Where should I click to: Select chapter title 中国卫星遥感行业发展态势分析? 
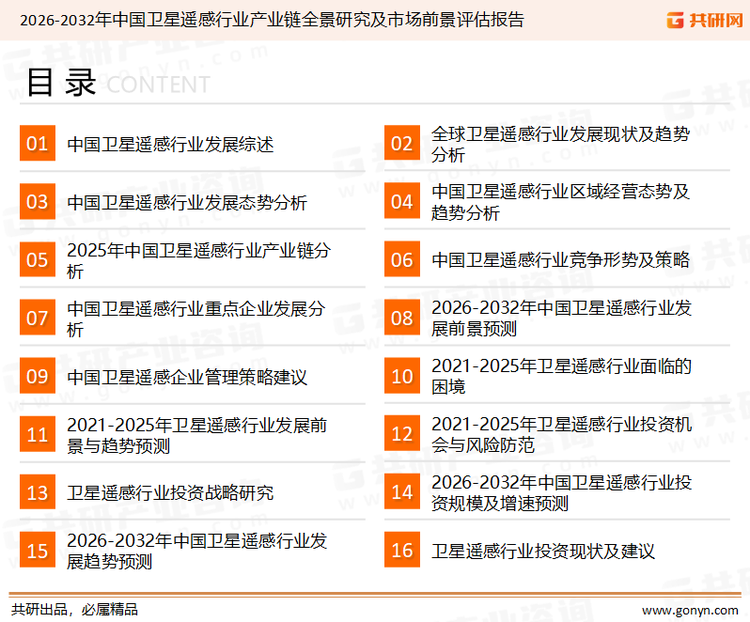pyautogui.click(x=187, y=202)
